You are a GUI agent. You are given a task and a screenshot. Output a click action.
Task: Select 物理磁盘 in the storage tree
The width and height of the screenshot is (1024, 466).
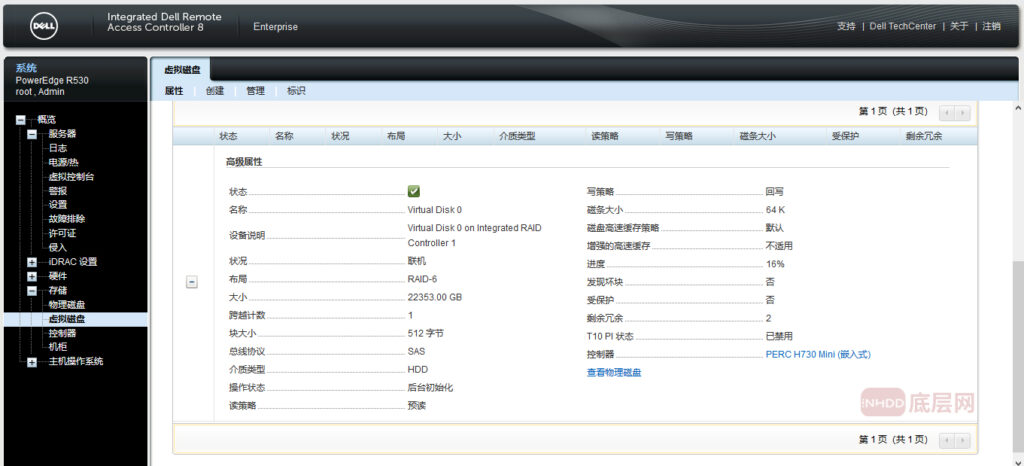(67, 305)
